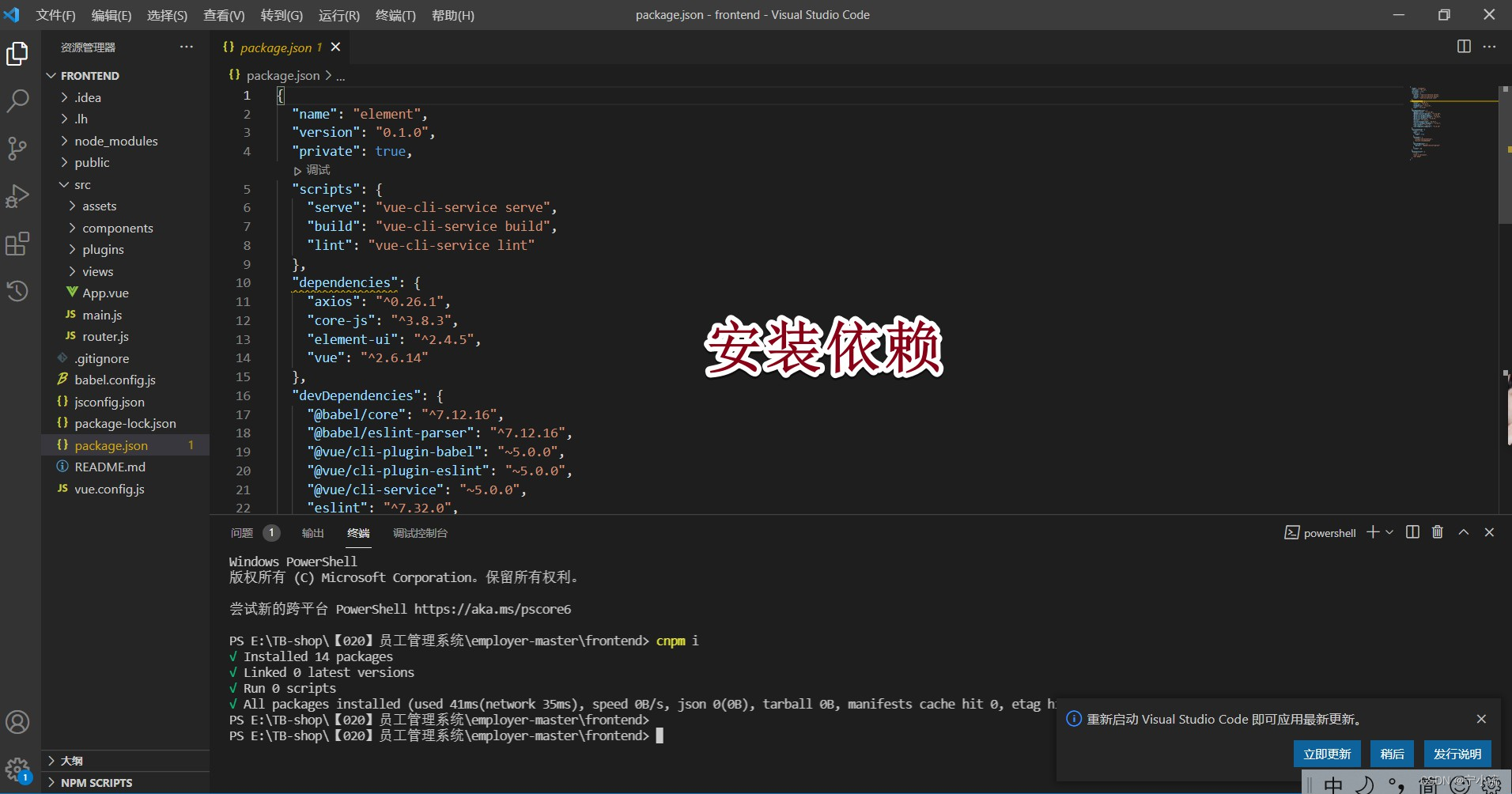Open the 文件(F) menu

tap(55, 15)
